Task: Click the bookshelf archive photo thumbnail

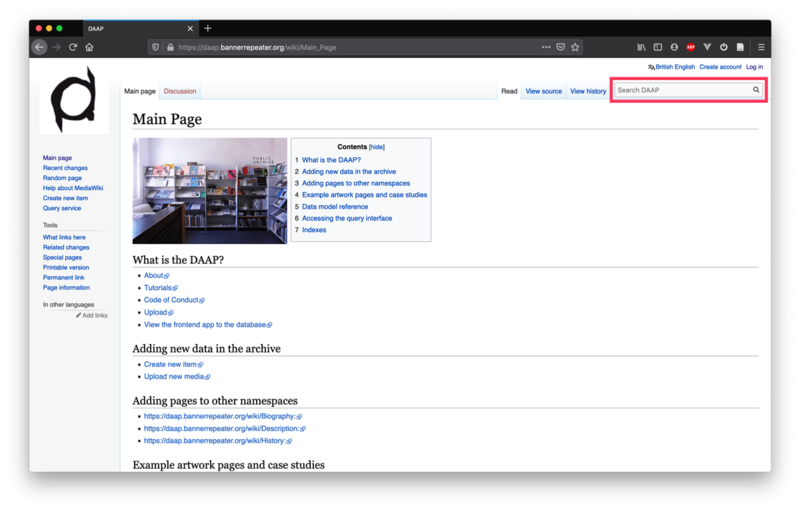Action: [210, 190]
